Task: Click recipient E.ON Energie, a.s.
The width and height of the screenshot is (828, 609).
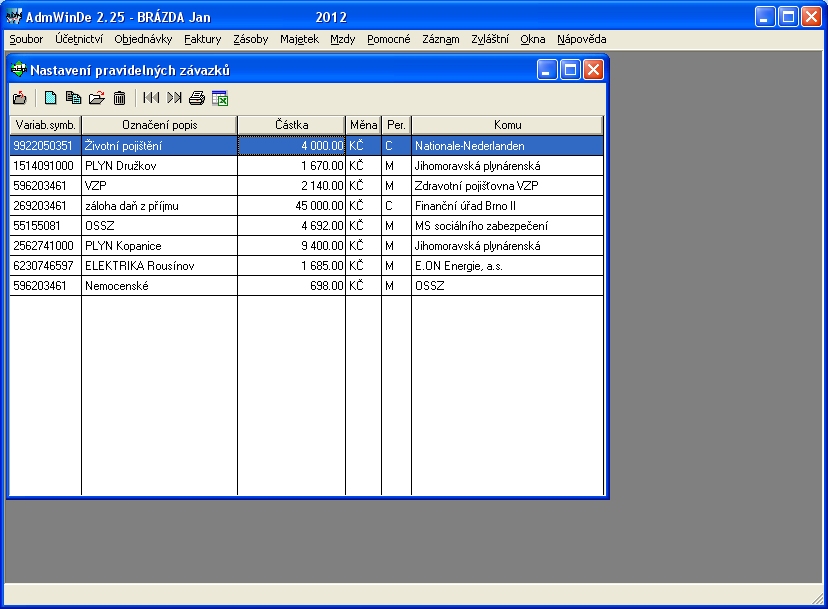Action: 507,266
